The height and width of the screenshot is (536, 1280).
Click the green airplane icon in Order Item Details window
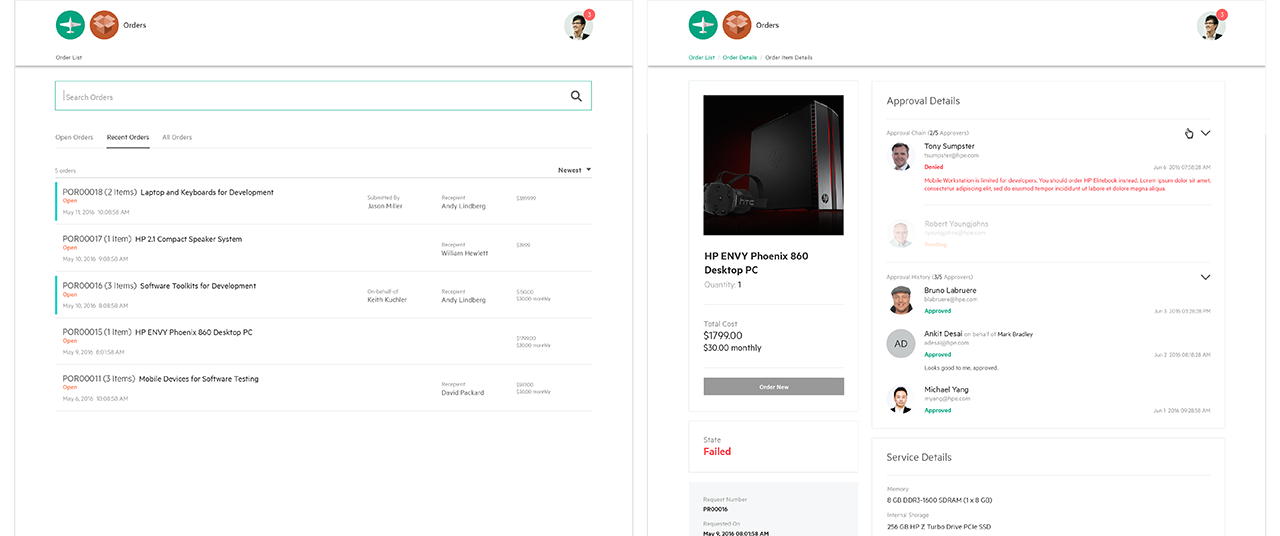point(704,25)
